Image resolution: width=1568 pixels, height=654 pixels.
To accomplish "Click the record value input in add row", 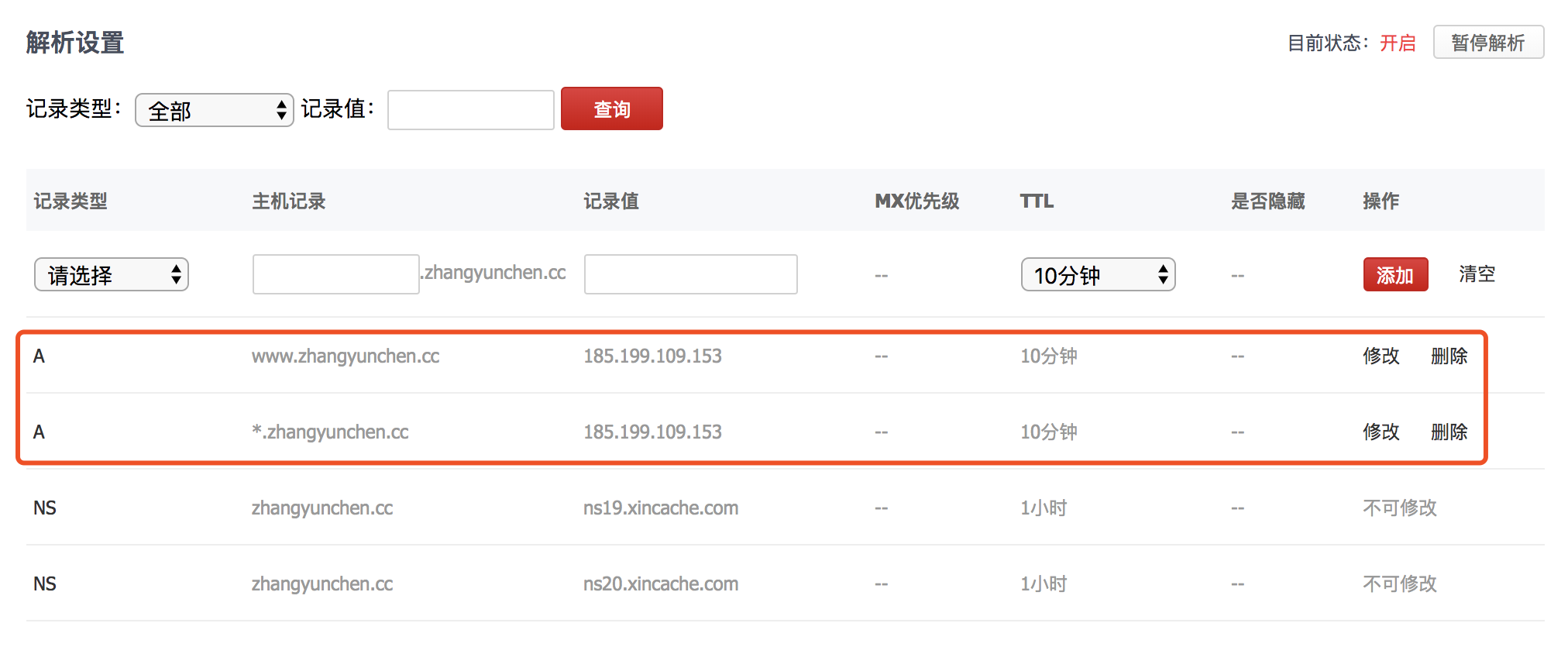I will tap(690, 274).
